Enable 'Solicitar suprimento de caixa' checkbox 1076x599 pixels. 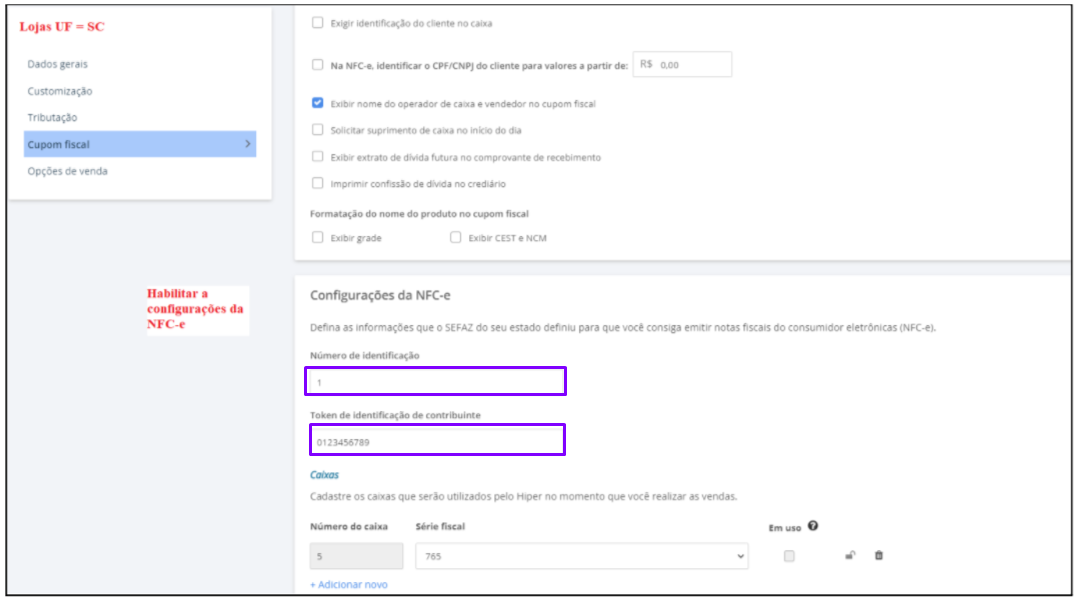click(318, 130)
